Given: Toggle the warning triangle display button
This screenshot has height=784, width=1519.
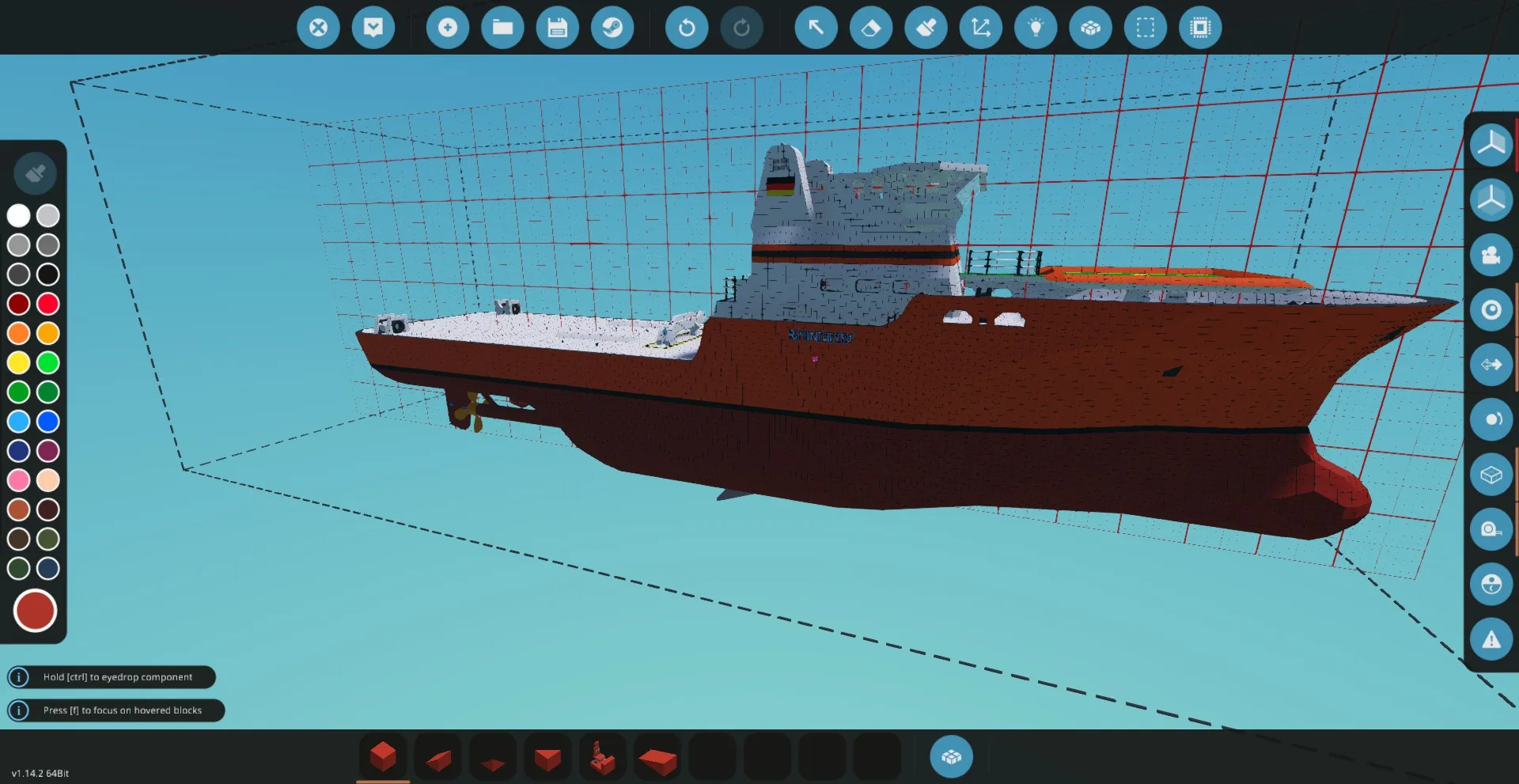Looking at the screenshot, I should coord(1491,639).
